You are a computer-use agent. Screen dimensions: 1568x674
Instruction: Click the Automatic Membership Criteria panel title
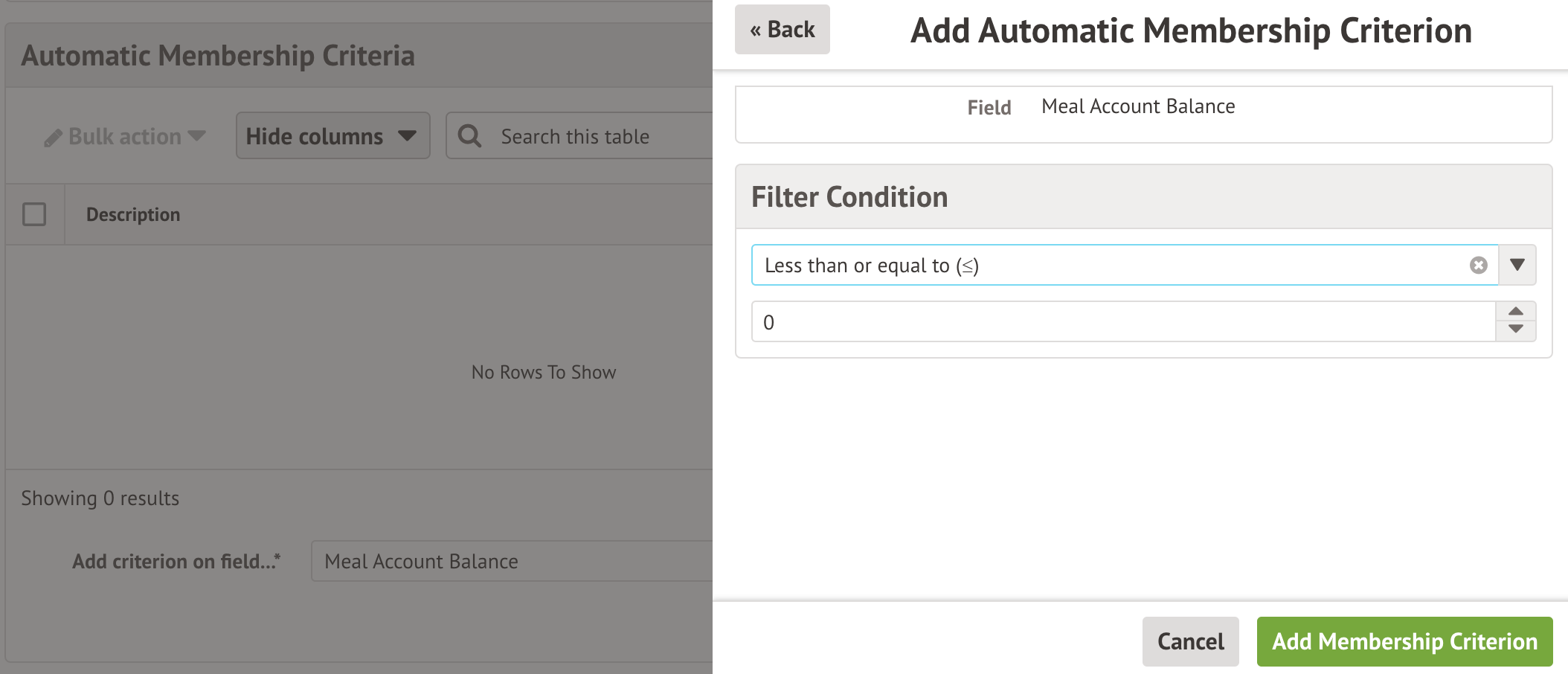pyautogui.click(x=218, y=56)
